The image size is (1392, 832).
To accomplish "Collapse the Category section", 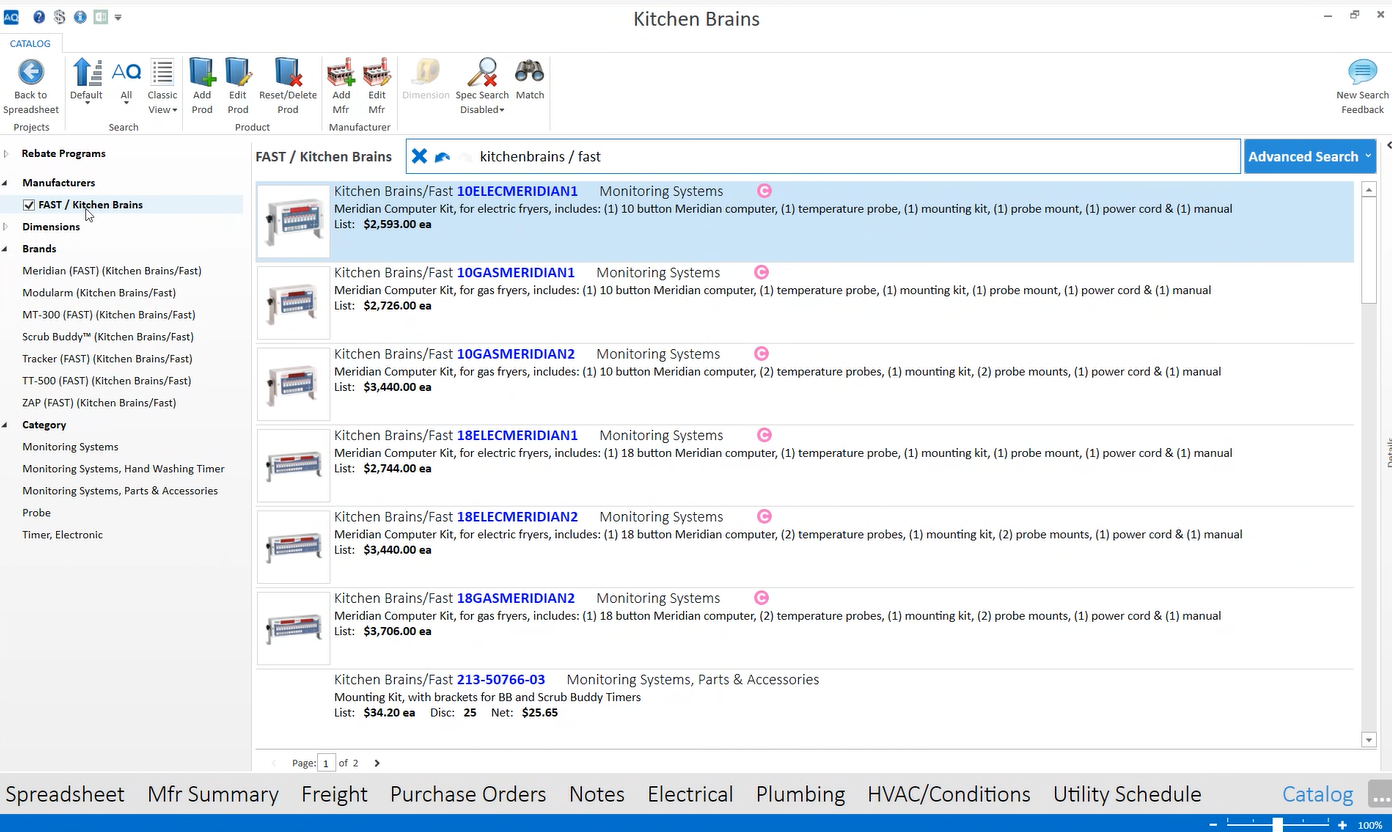I will click(6, 425).
